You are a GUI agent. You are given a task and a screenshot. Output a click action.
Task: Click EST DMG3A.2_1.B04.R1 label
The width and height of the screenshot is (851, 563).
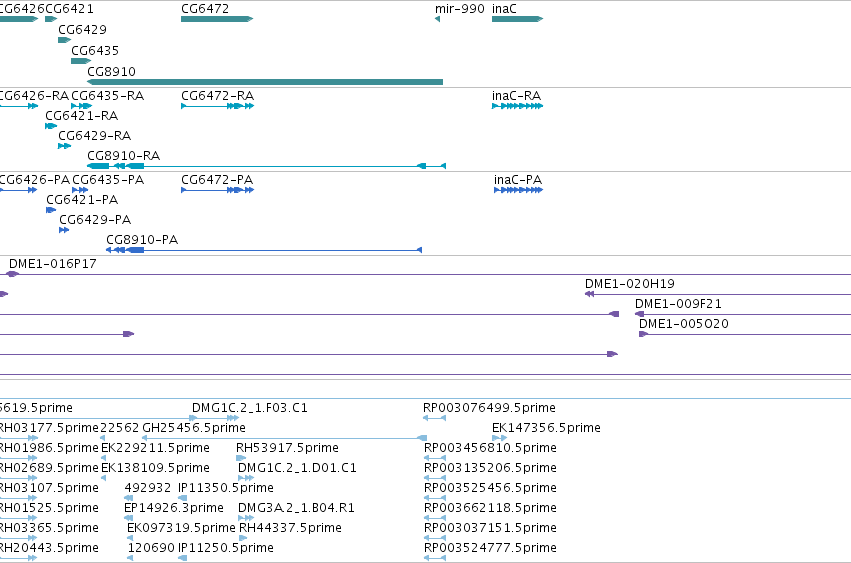296,508
